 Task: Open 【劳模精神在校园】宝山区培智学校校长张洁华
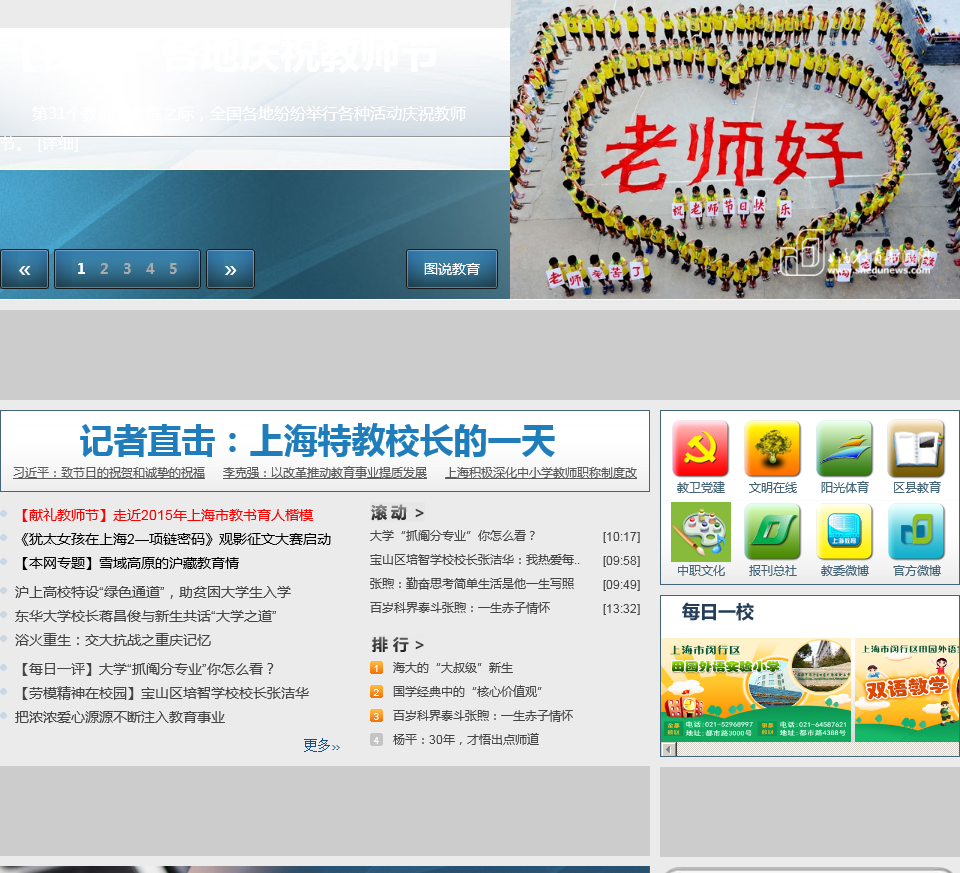tap(162, 693)
